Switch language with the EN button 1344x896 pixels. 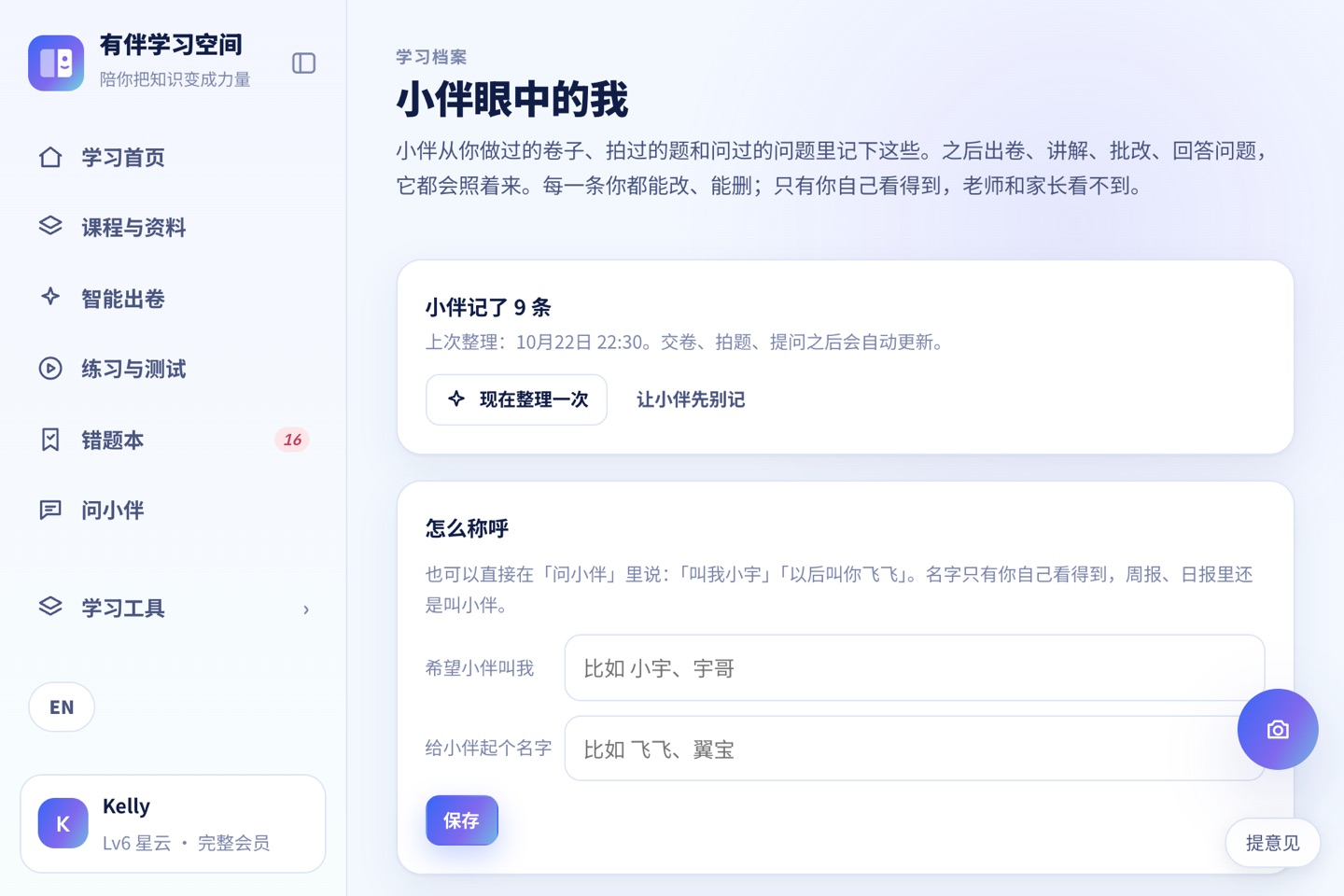(62, 707)
